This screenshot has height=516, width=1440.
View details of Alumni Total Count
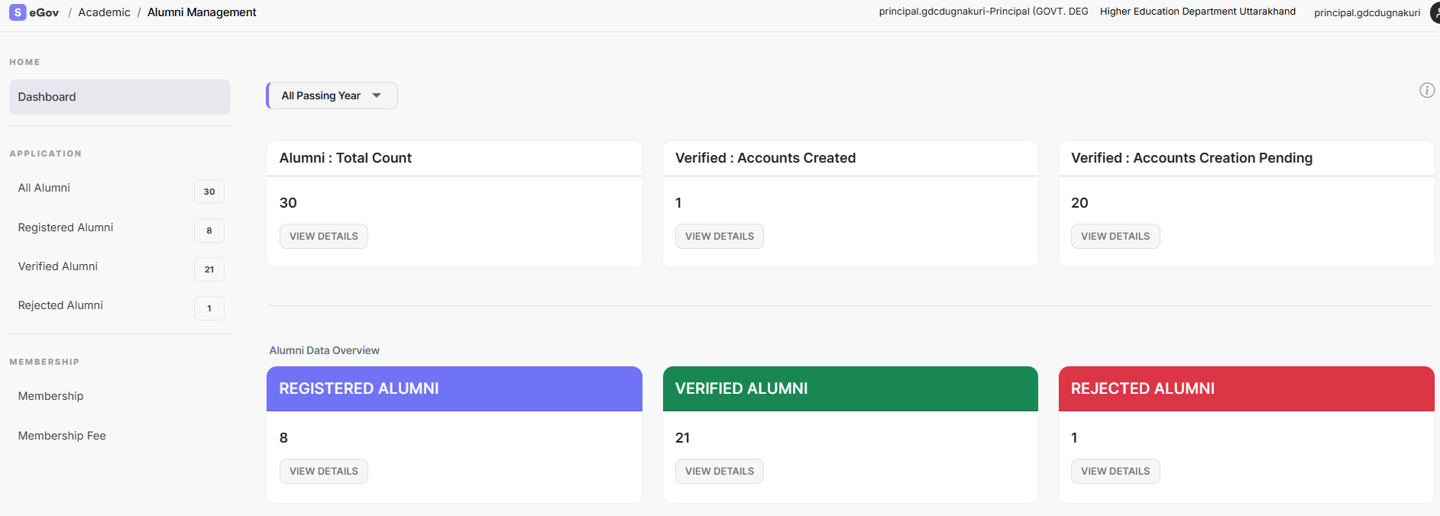[x=324, y=236]
